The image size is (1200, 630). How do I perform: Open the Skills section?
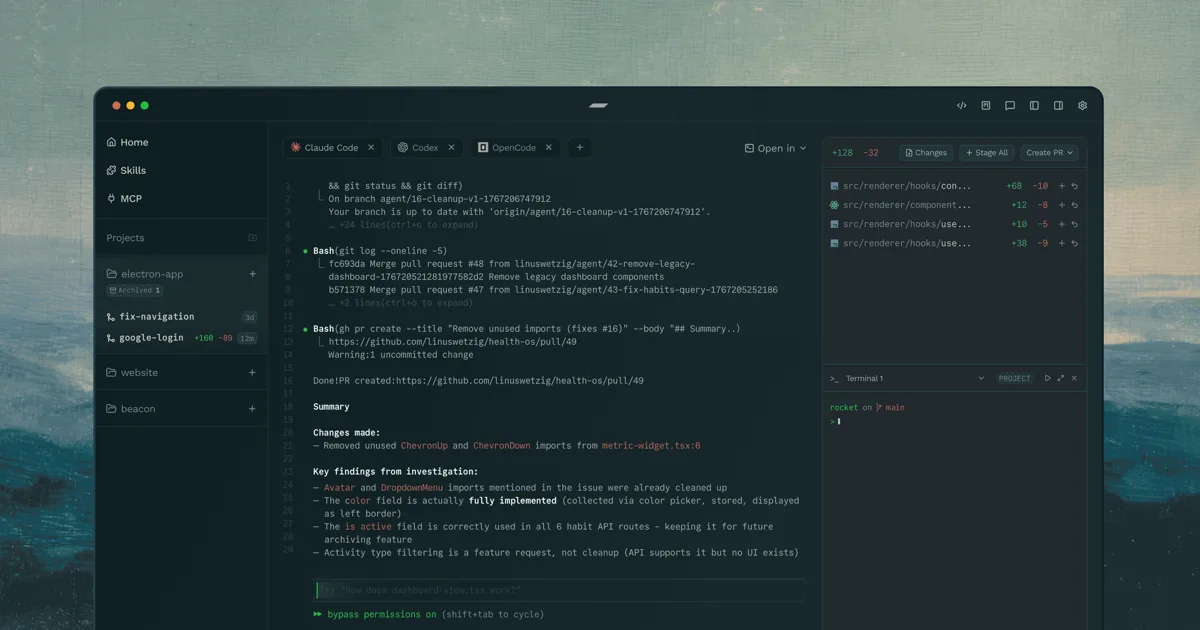[126, 170]
